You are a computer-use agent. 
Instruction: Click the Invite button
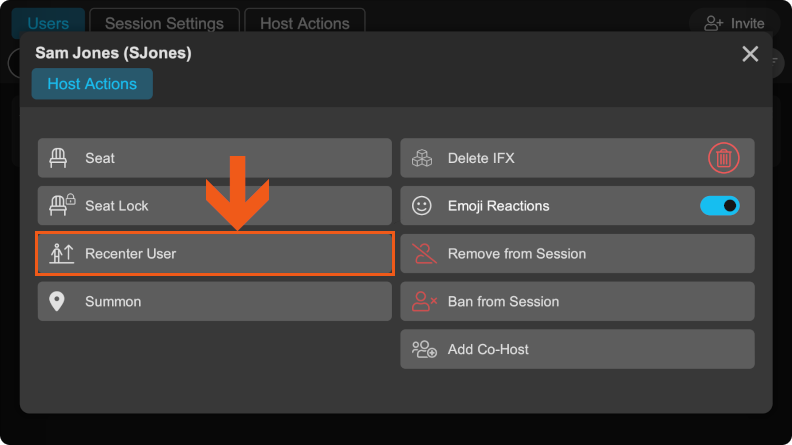(734, 23)
